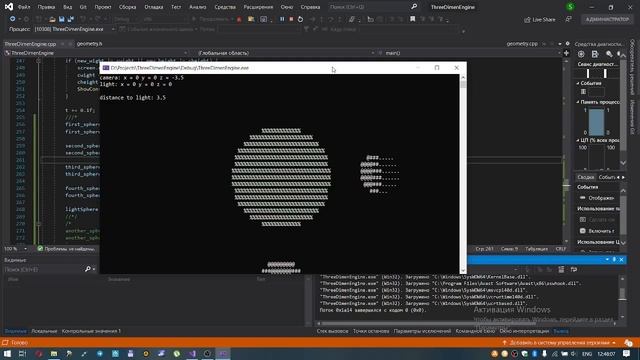This screenshot has width=640, height=360.
Task: Switch to the ThreeDimenEngine.cpp tab
Action: [x=30, y=44]
